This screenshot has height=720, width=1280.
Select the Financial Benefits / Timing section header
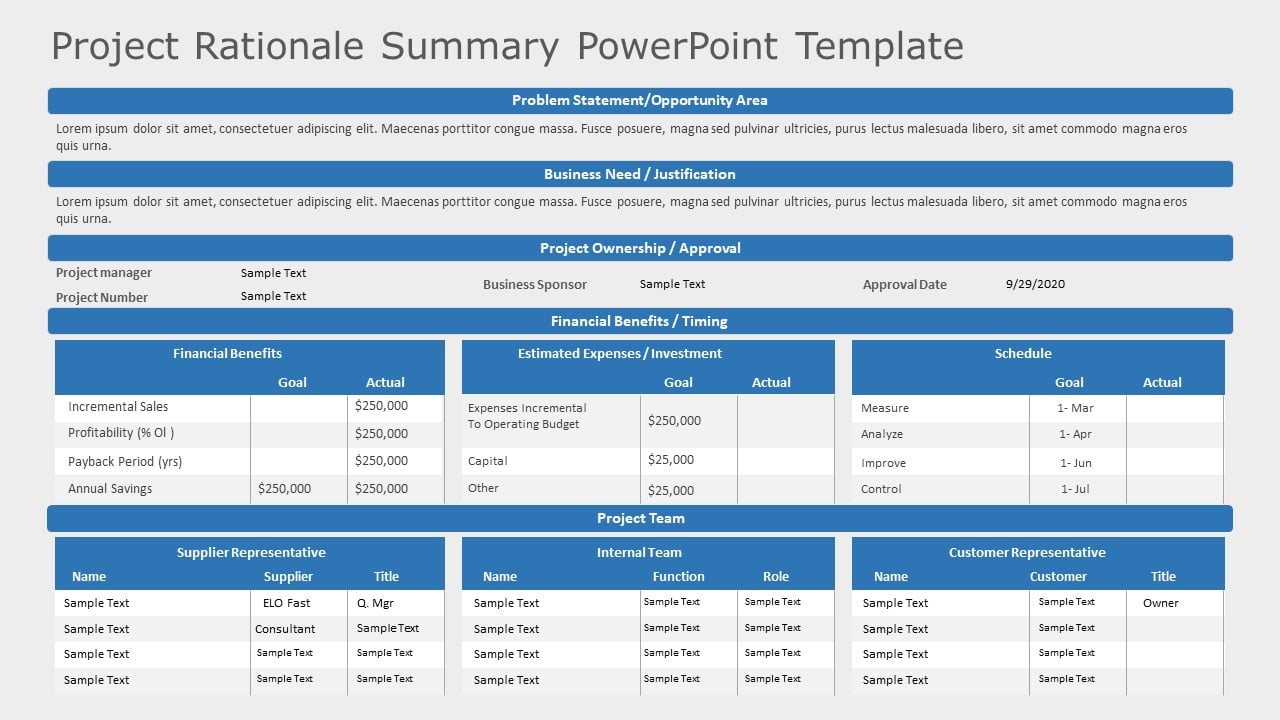point(639,321)
